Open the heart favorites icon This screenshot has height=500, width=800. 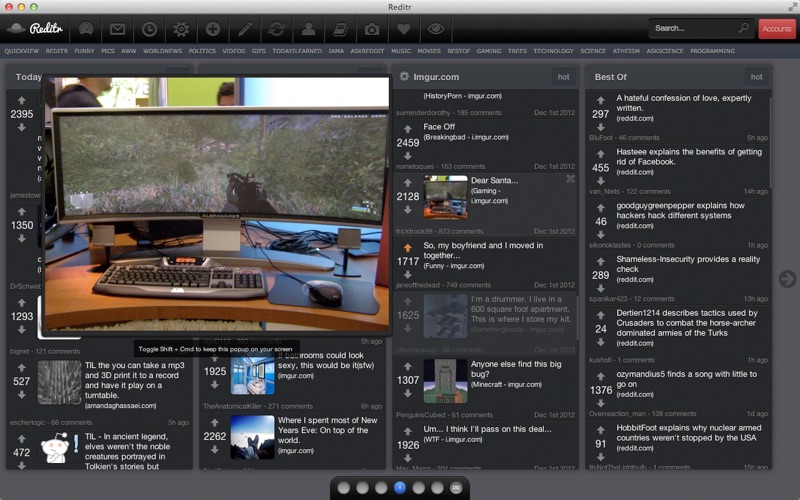click(404, 29)
